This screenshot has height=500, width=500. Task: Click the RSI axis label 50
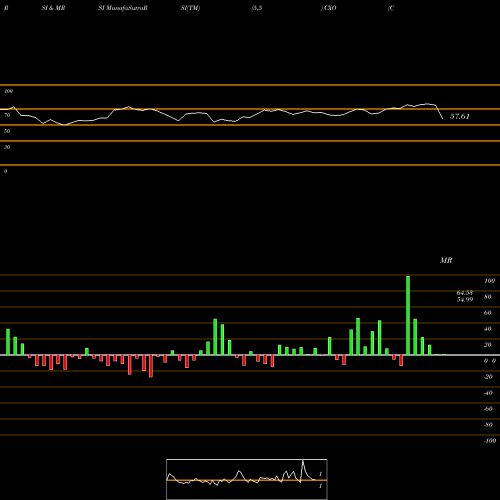pyautogui.click(x=7, y=131)
